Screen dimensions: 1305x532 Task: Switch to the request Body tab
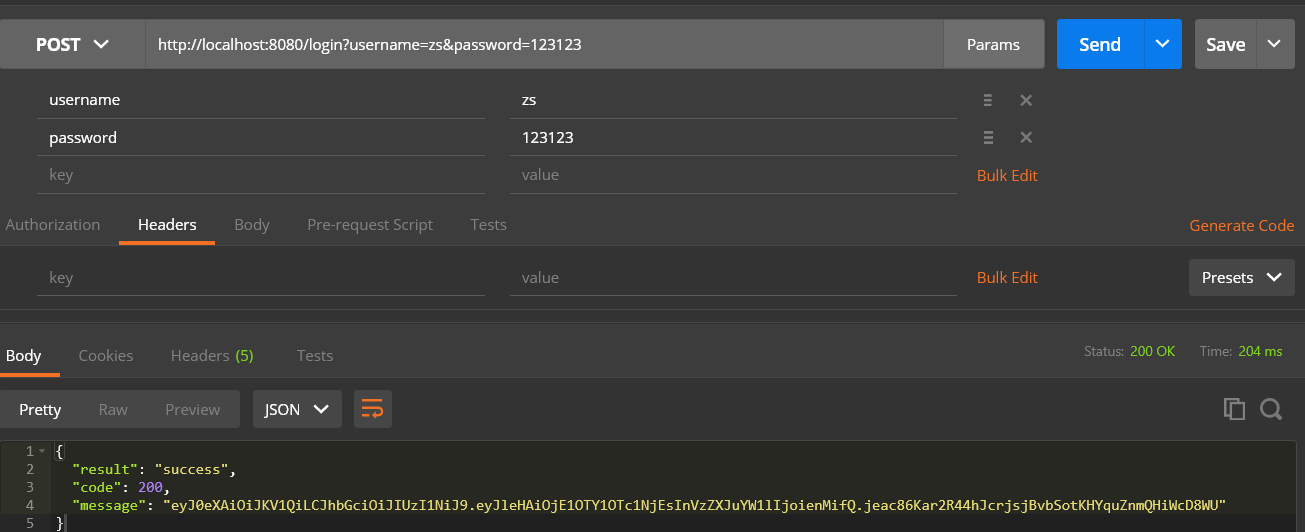(x=252, y=225)
